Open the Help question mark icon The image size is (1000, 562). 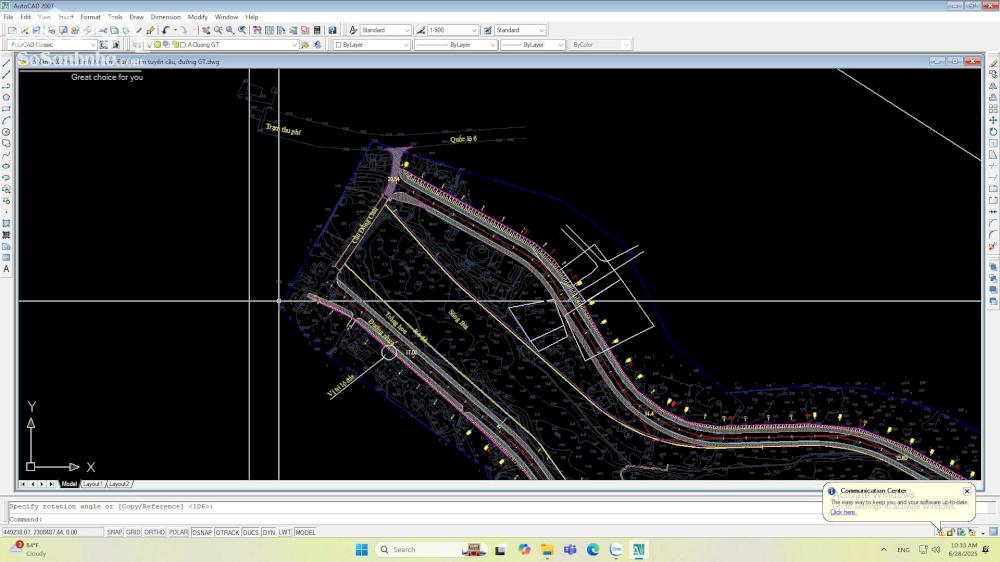point(333,30)
